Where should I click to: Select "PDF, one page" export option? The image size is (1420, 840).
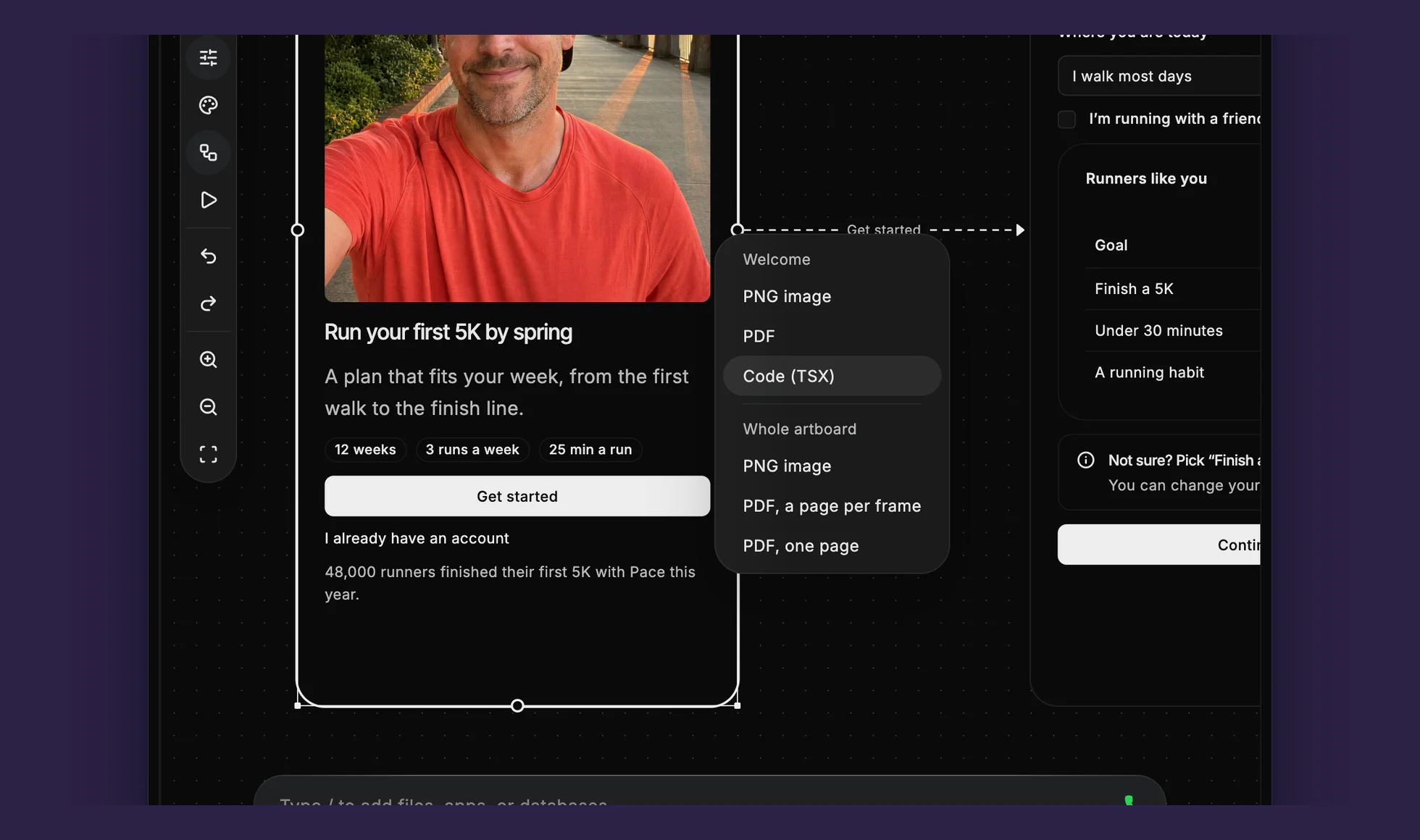tap(832, 545)
